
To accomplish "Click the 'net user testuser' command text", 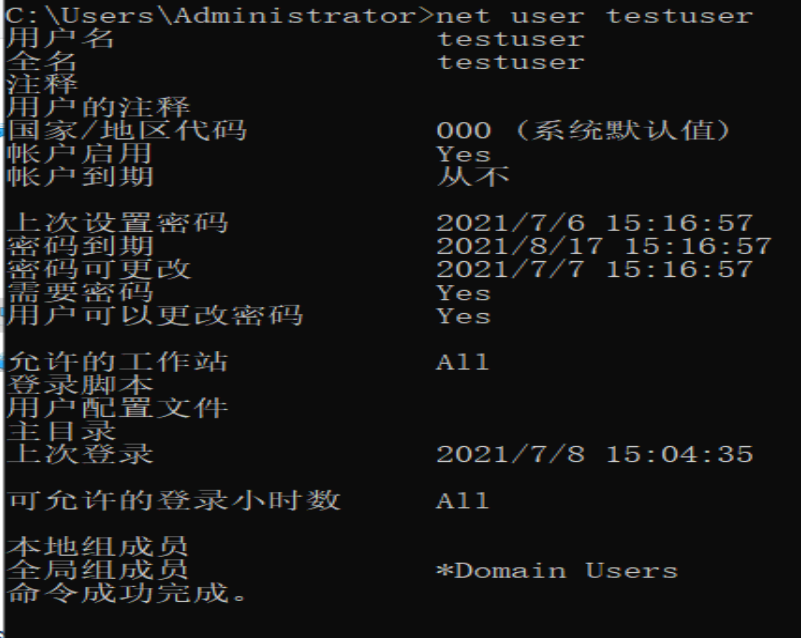I will (595, 16).
